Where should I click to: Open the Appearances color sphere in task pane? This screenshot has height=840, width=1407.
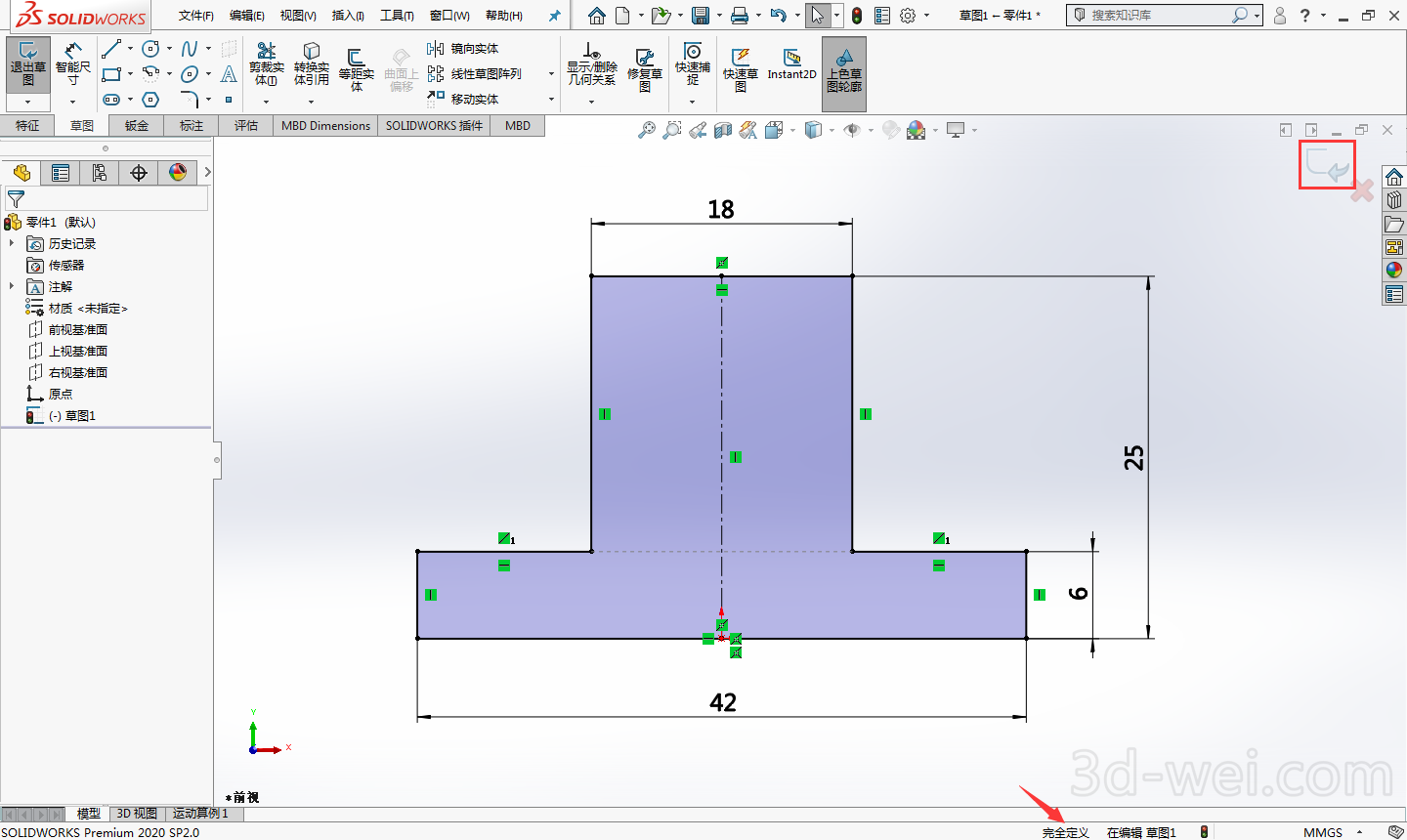[1394, 271]
